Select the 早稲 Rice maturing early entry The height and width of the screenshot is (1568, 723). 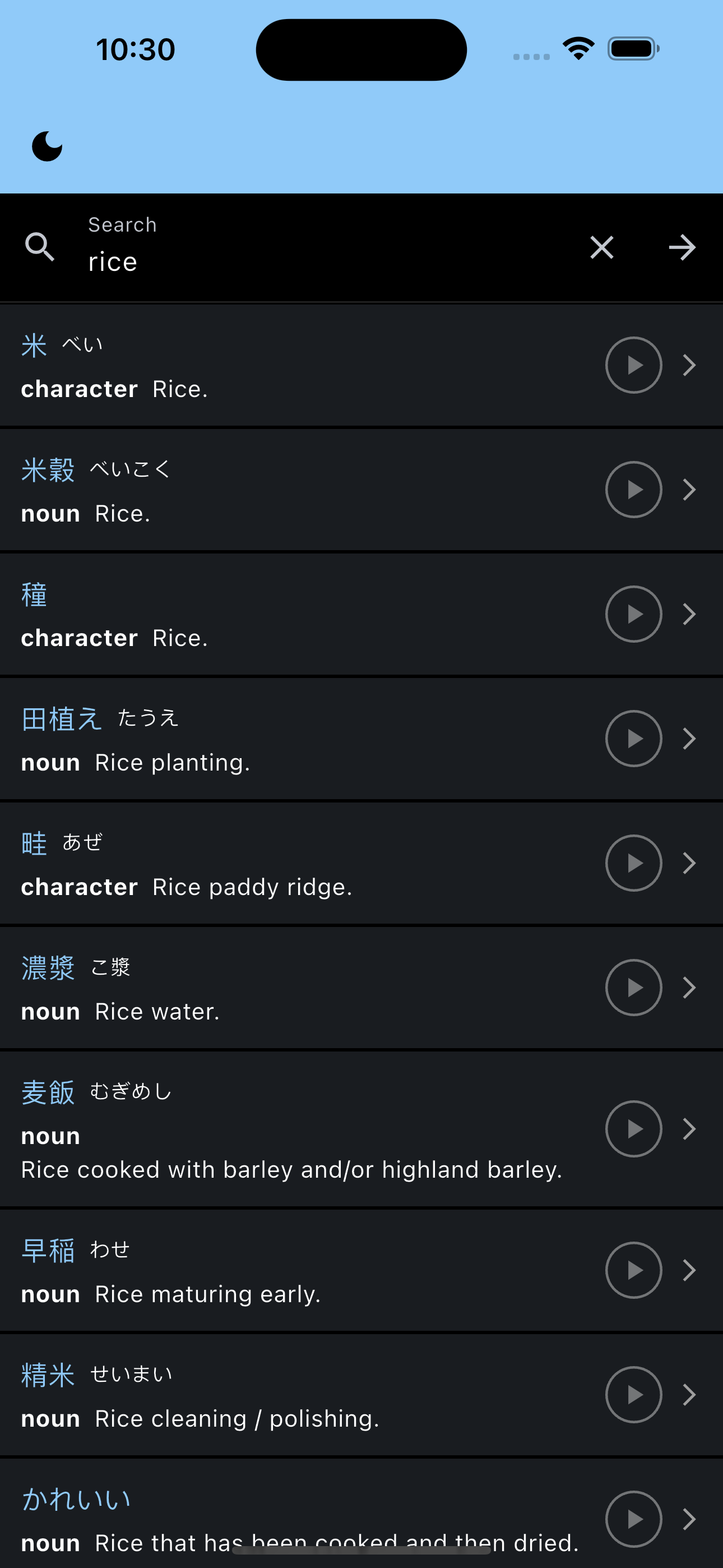pyautogui.click(x=361, y=1270)
